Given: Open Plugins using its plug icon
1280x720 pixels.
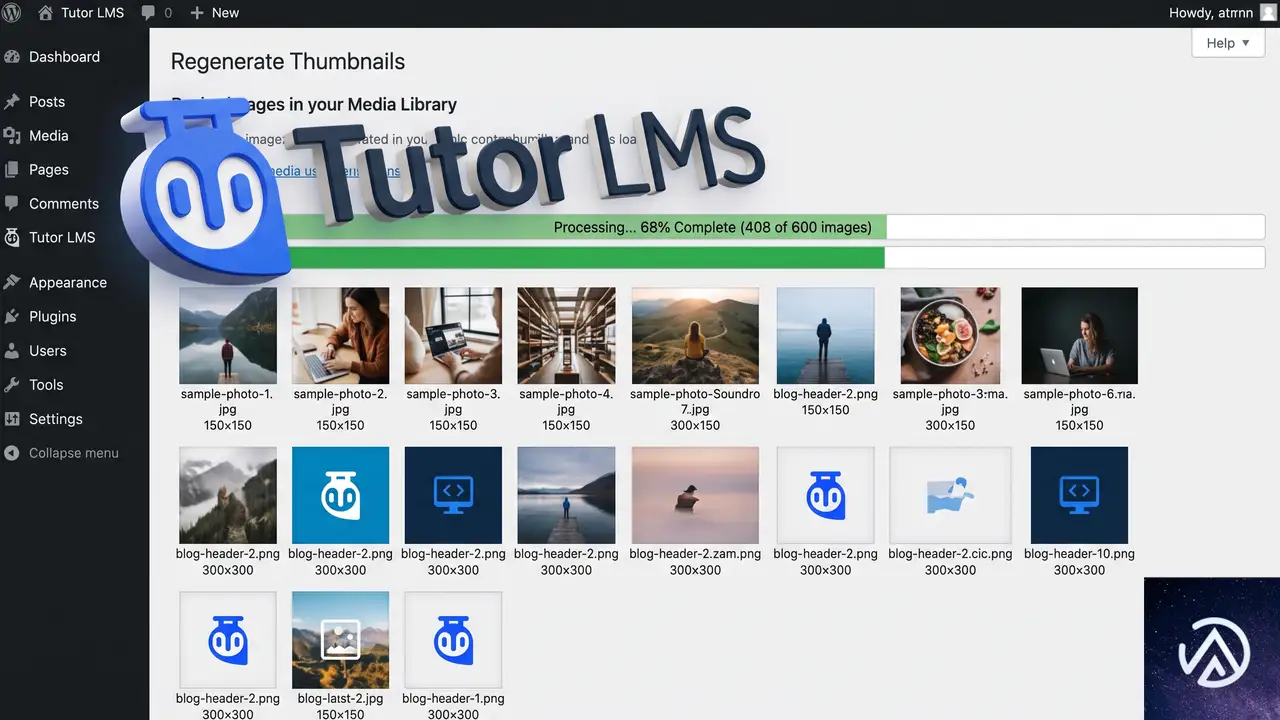Looking at the screenshot, I should [12, 317].
